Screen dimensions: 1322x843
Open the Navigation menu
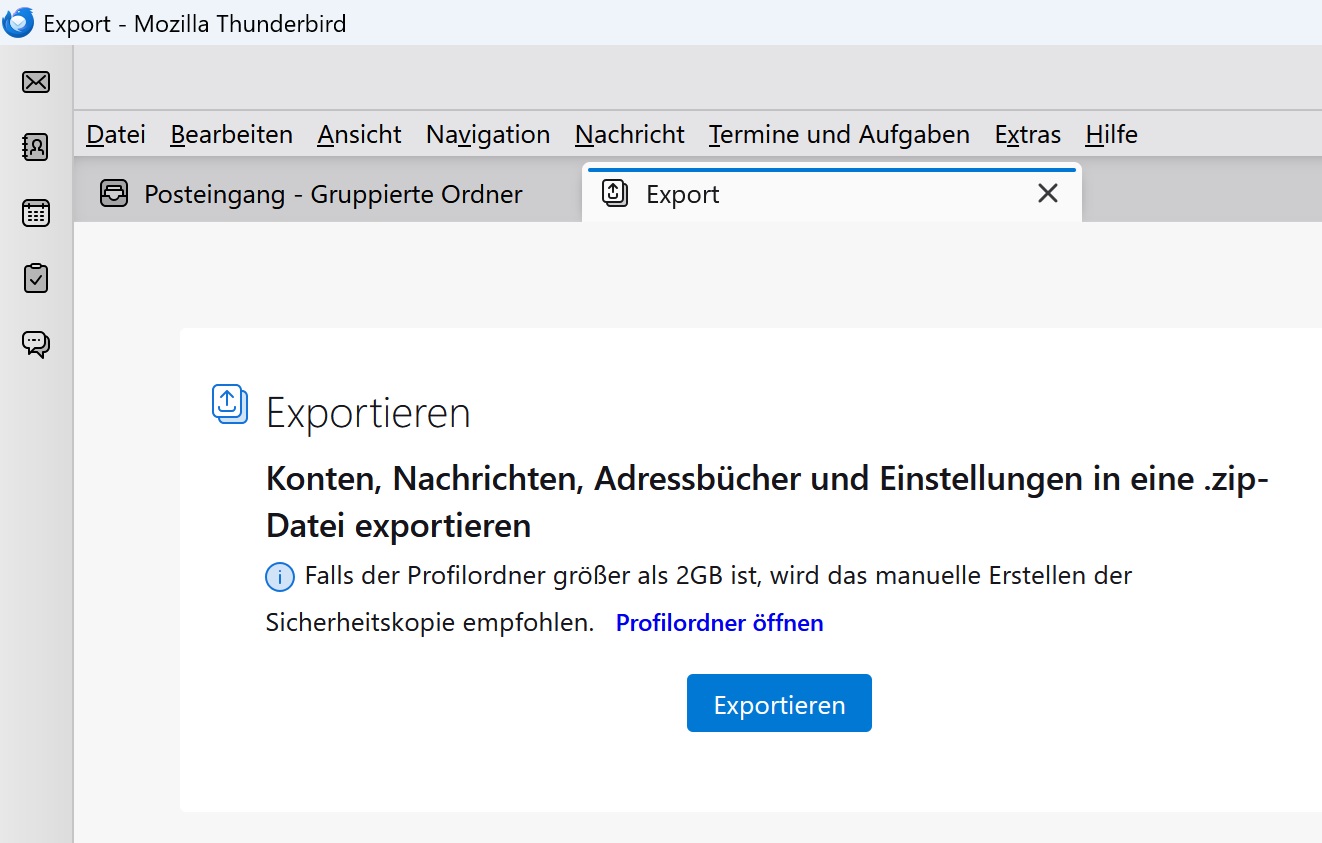488,135
